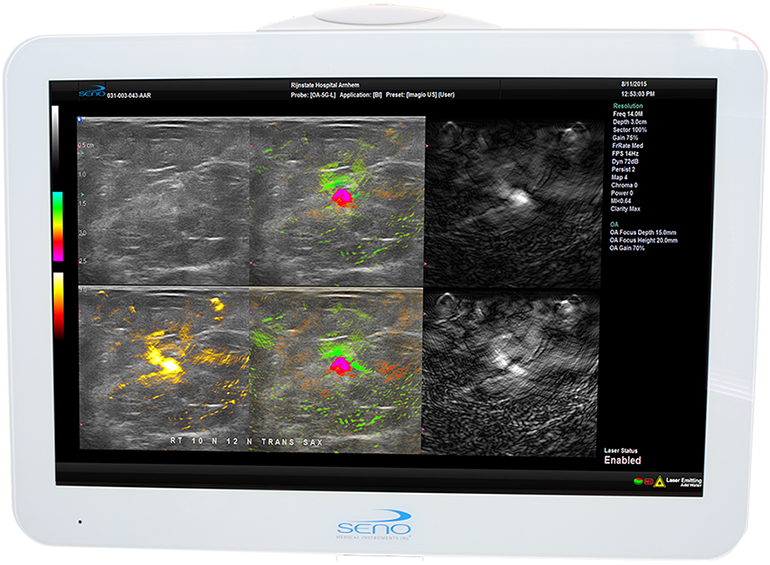Click the blue probe orientation marker
Viewport: 770px width, 565px height.
pyautogui.click(x=82, y=121)
